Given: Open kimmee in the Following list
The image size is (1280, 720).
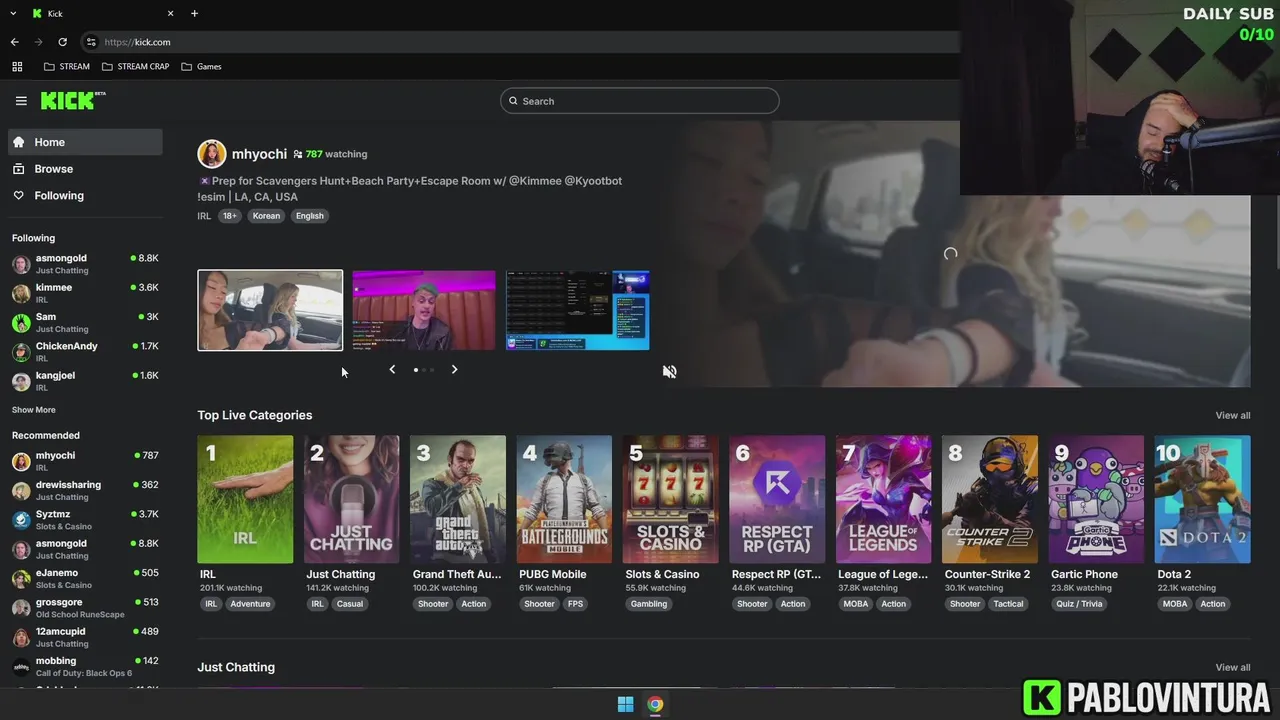Looking at the screenshot, I should click(85, 293).
